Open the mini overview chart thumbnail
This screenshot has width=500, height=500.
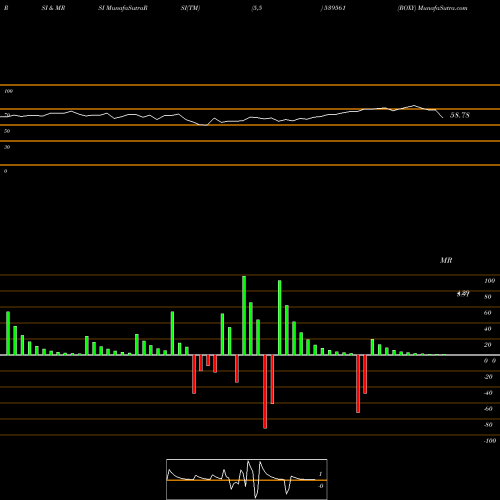point(247,479)
